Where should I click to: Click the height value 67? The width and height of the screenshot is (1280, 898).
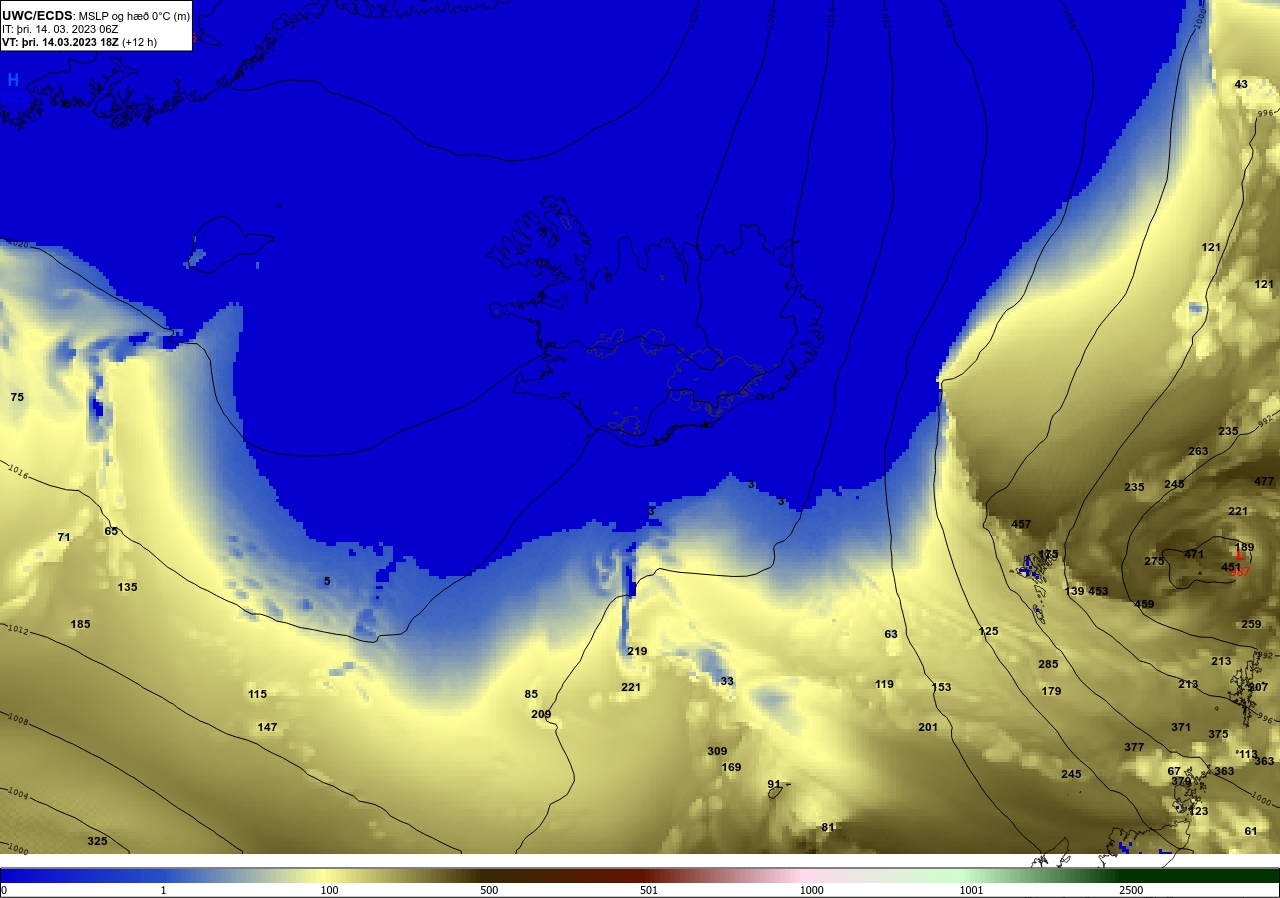[1174, 771]
